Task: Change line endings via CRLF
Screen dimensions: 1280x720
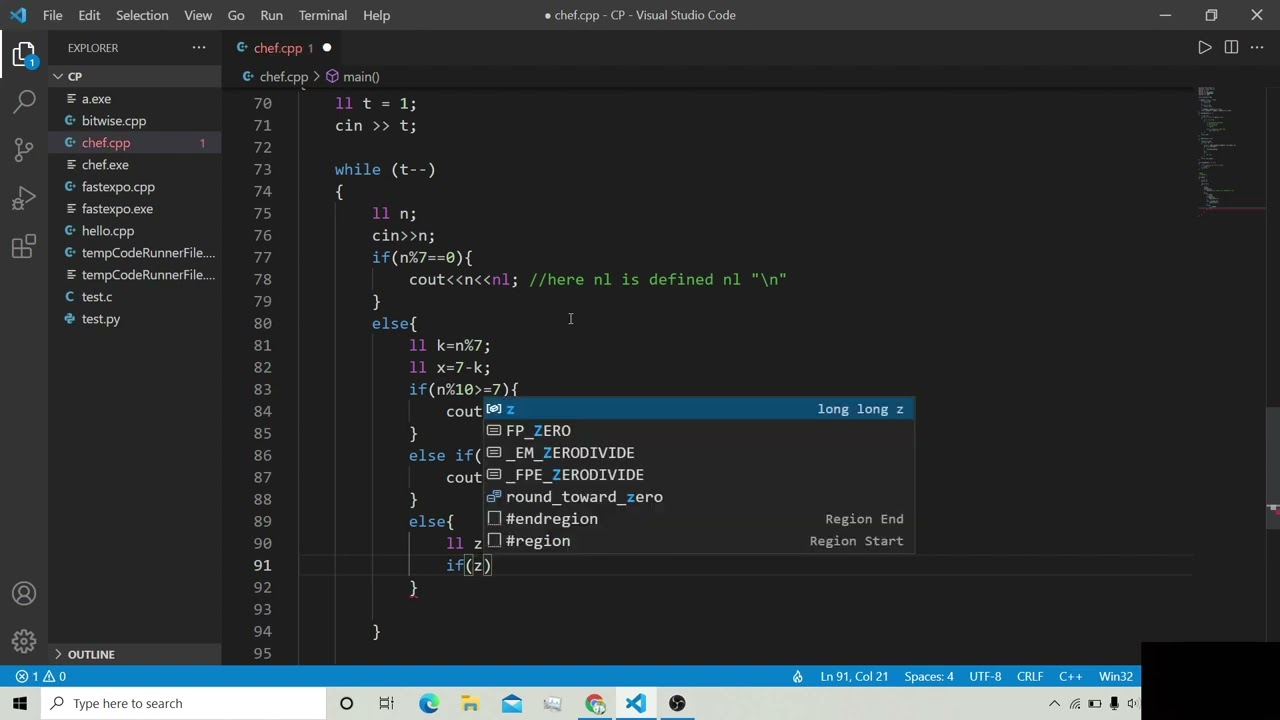Action: pos(1030,677)
